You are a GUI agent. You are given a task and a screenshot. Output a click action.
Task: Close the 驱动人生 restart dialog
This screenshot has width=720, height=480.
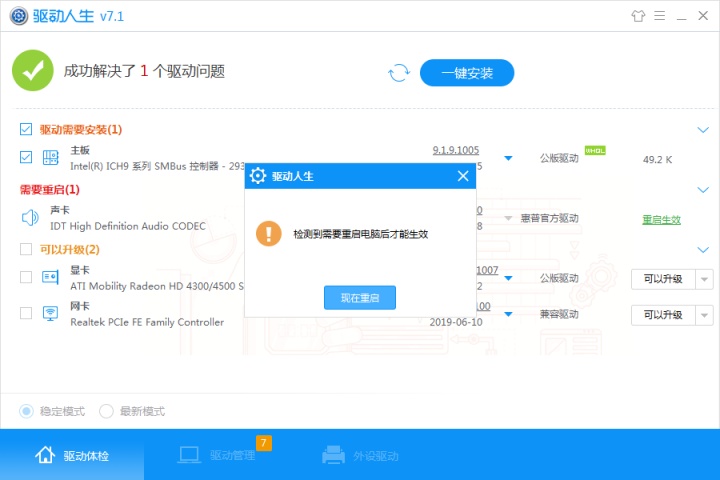(463, 176)
